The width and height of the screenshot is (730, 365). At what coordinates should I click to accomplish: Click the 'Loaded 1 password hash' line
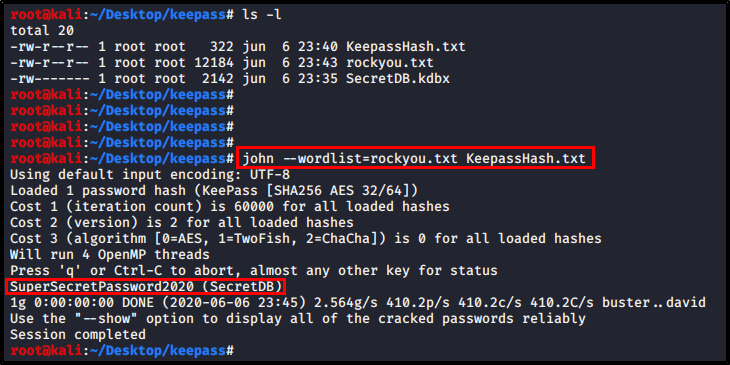coord(214,191)
